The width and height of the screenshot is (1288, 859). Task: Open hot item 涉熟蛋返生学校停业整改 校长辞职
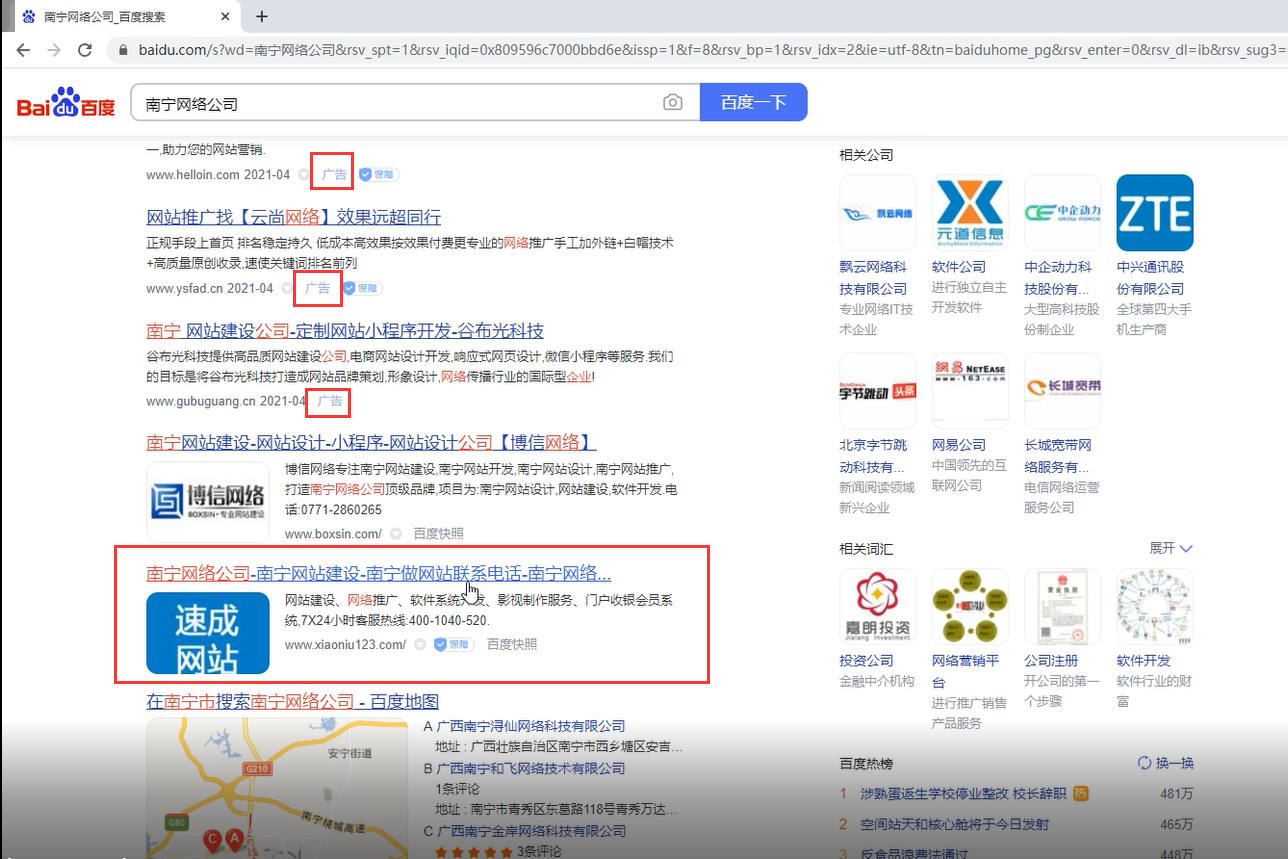963,794
